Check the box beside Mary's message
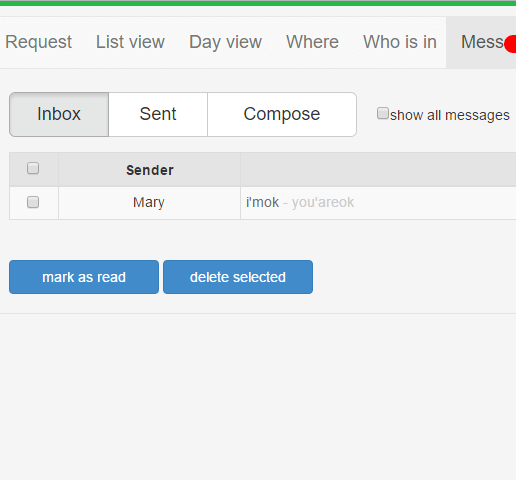 33,202
